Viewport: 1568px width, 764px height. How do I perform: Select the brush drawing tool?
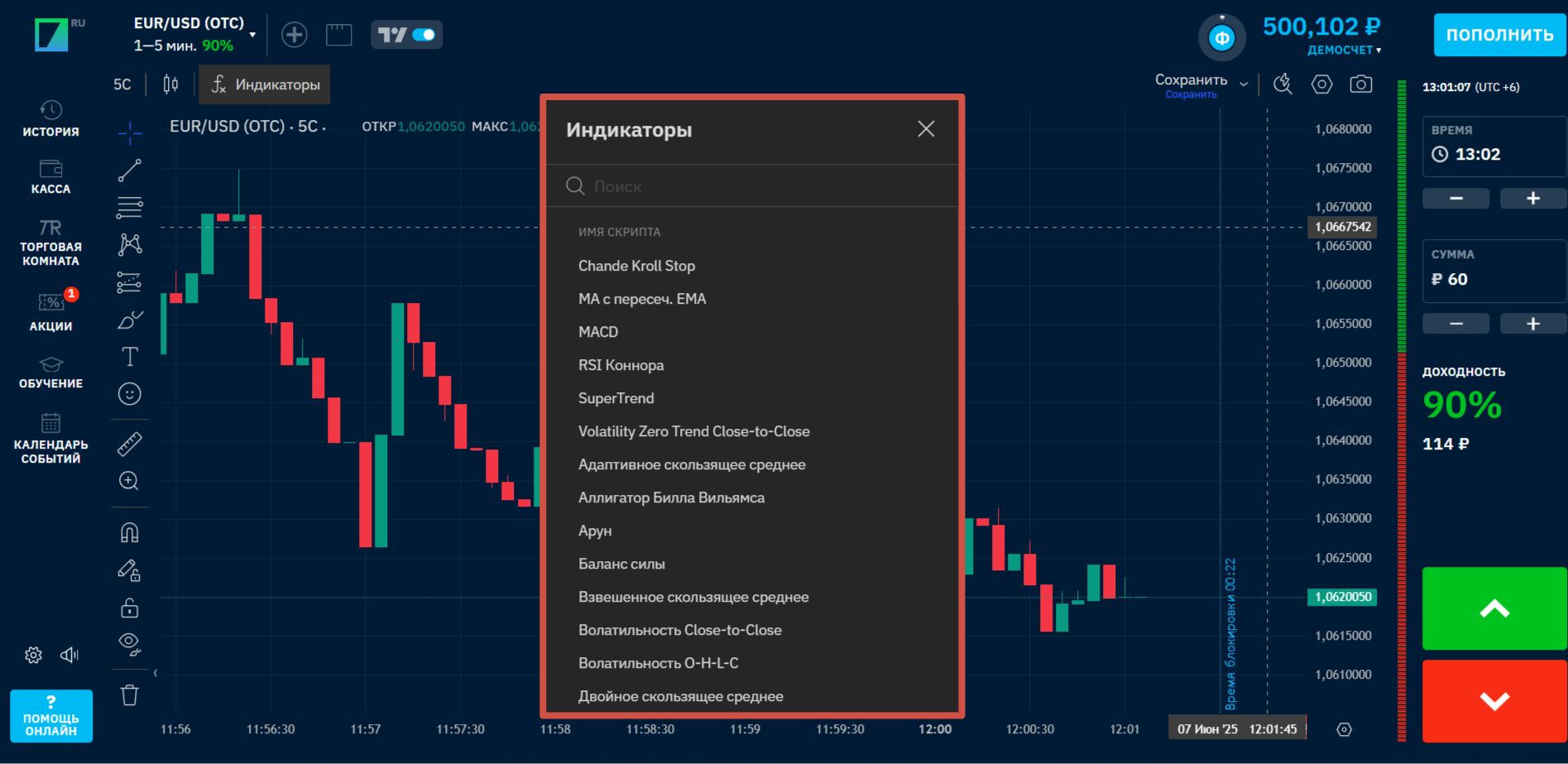tap(130, 320)
